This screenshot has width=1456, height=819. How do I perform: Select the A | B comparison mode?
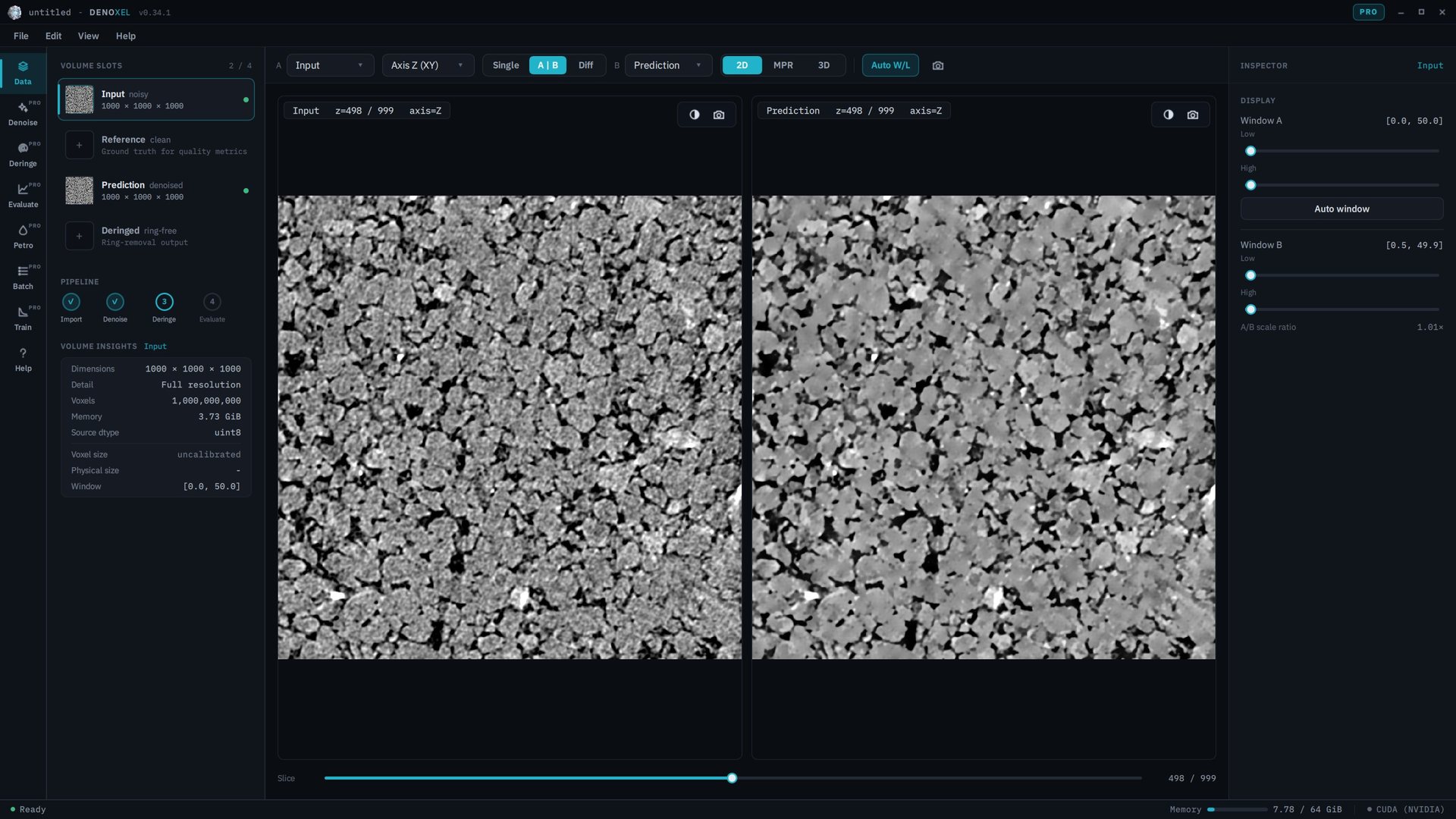coord(548,65)
